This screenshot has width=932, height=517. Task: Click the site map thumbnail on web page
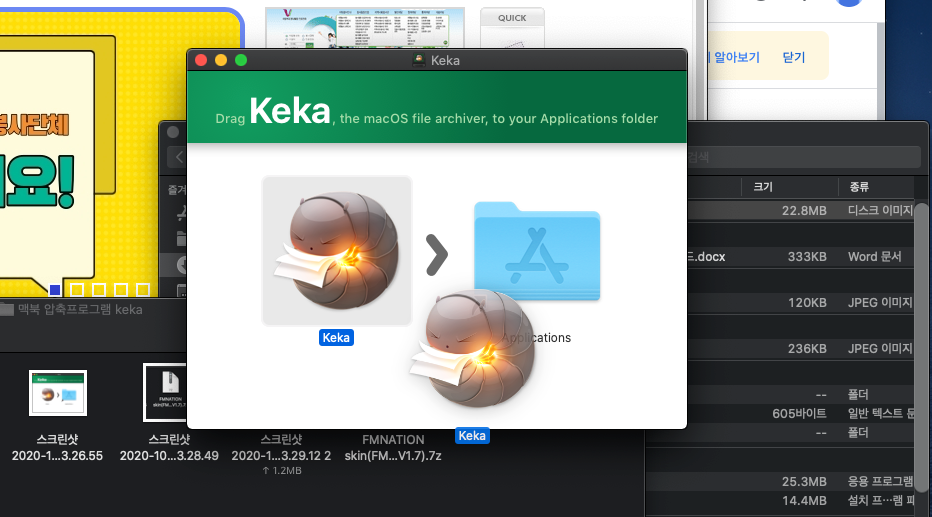pyautogui.click(x=364, y=27)
